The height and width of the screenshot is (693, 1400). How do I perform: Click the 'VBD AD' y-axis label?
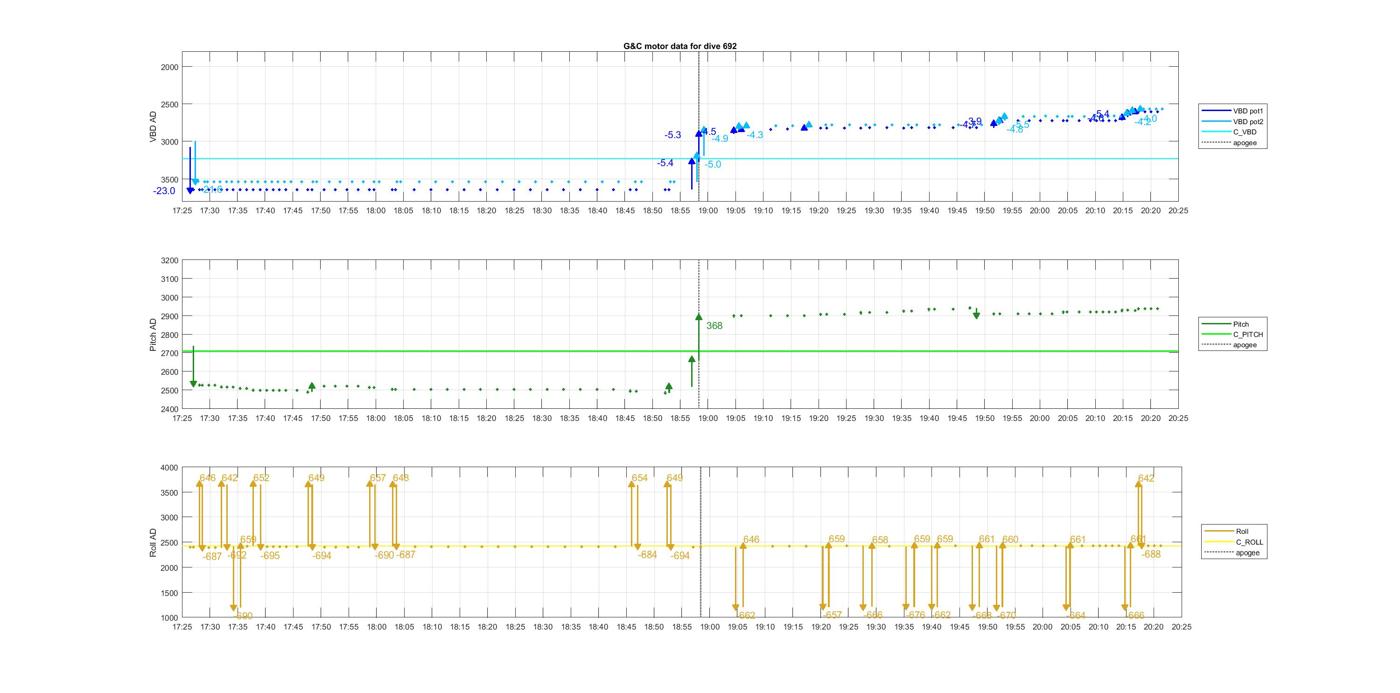tap(154, 127)
